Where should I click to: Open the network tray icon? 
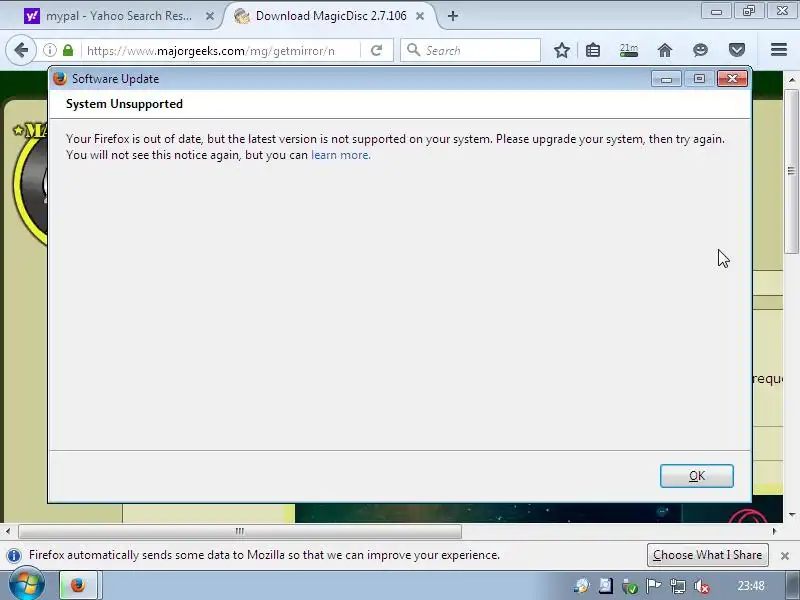[678, 586]
